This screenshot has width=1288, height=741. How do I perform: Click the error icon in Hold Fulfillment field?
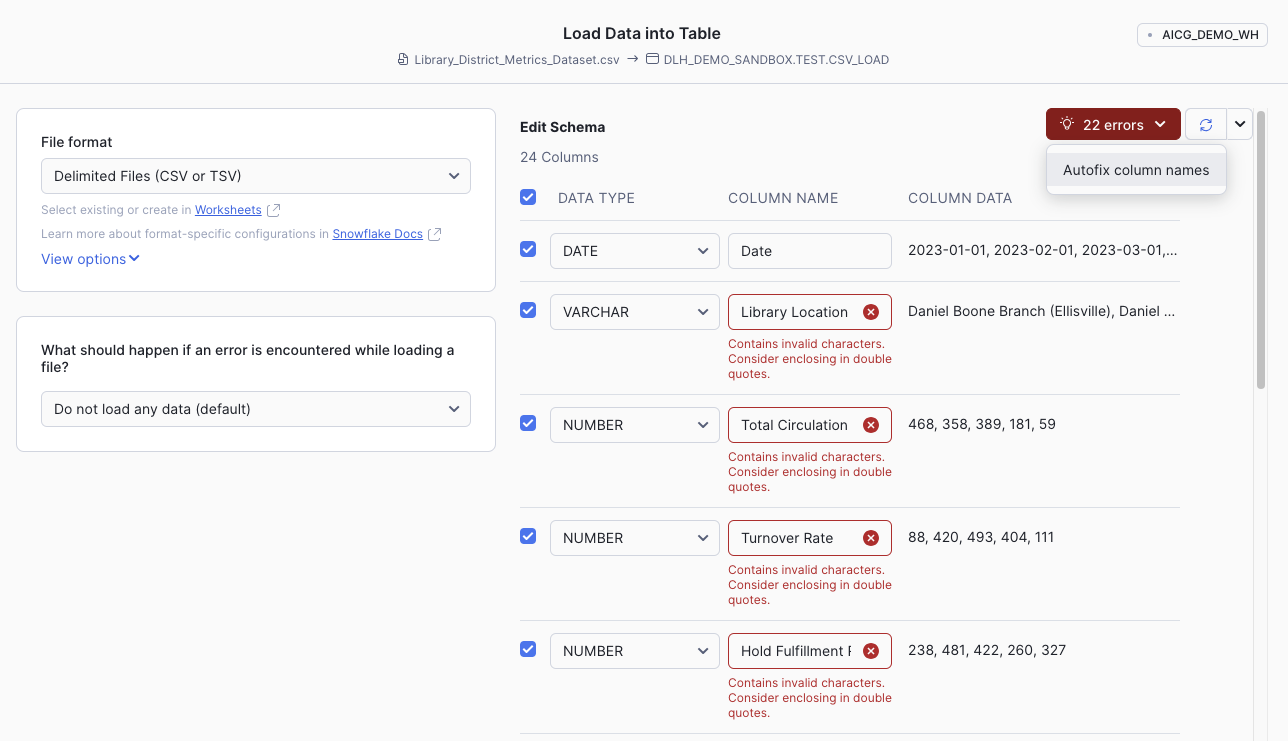(870, 651)
